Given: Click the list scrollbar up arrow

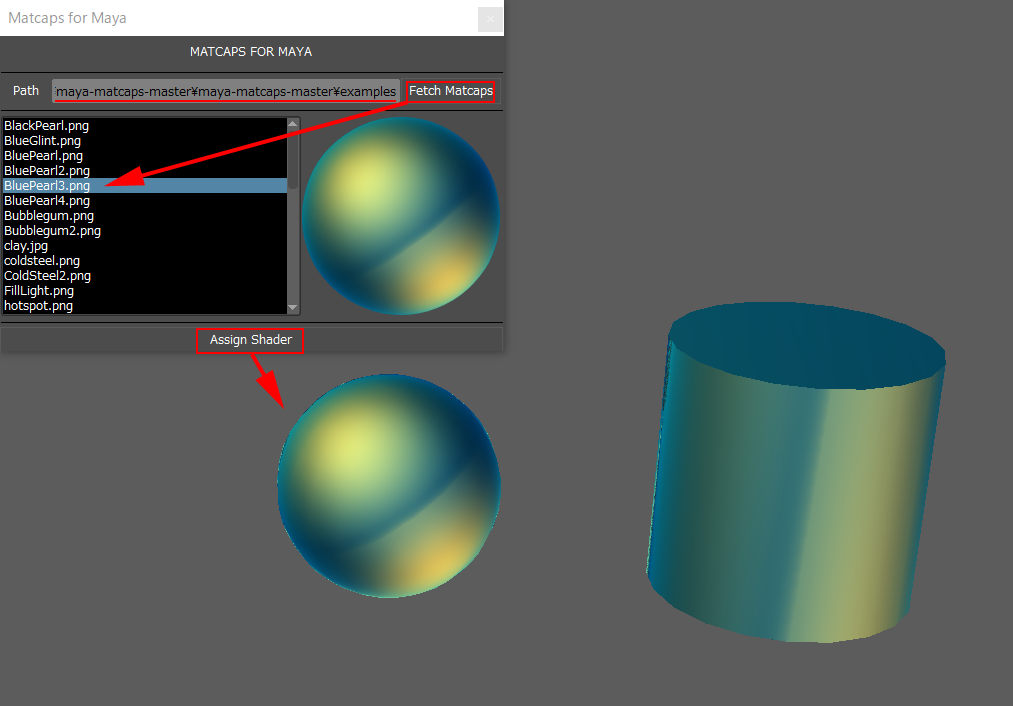Looking at the screenshot, I should tap(293, 124).
